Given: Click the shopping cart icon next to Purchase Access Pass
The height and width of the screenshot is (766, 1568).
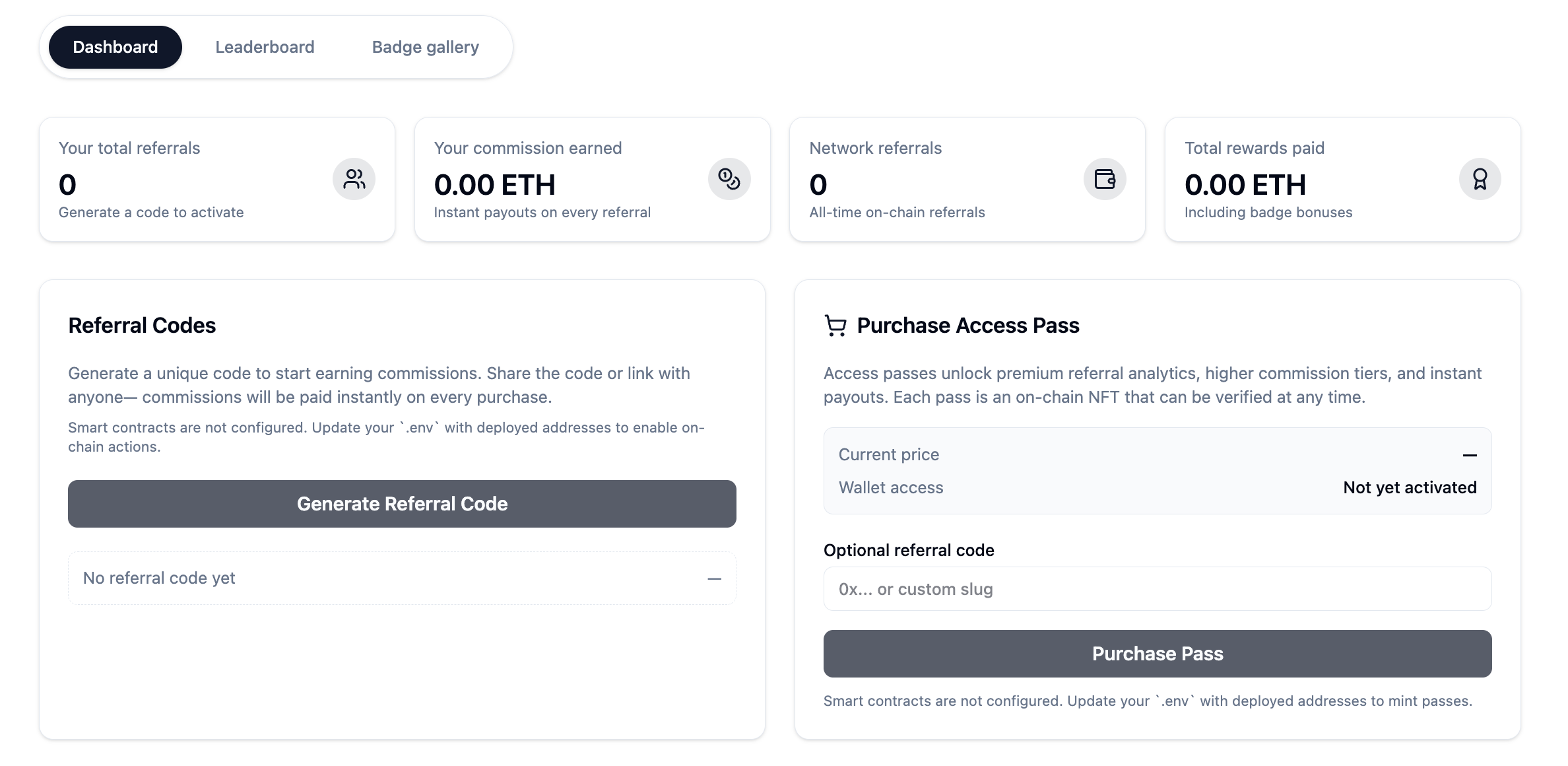Looking at the screenshot, I should coord(834,325).
